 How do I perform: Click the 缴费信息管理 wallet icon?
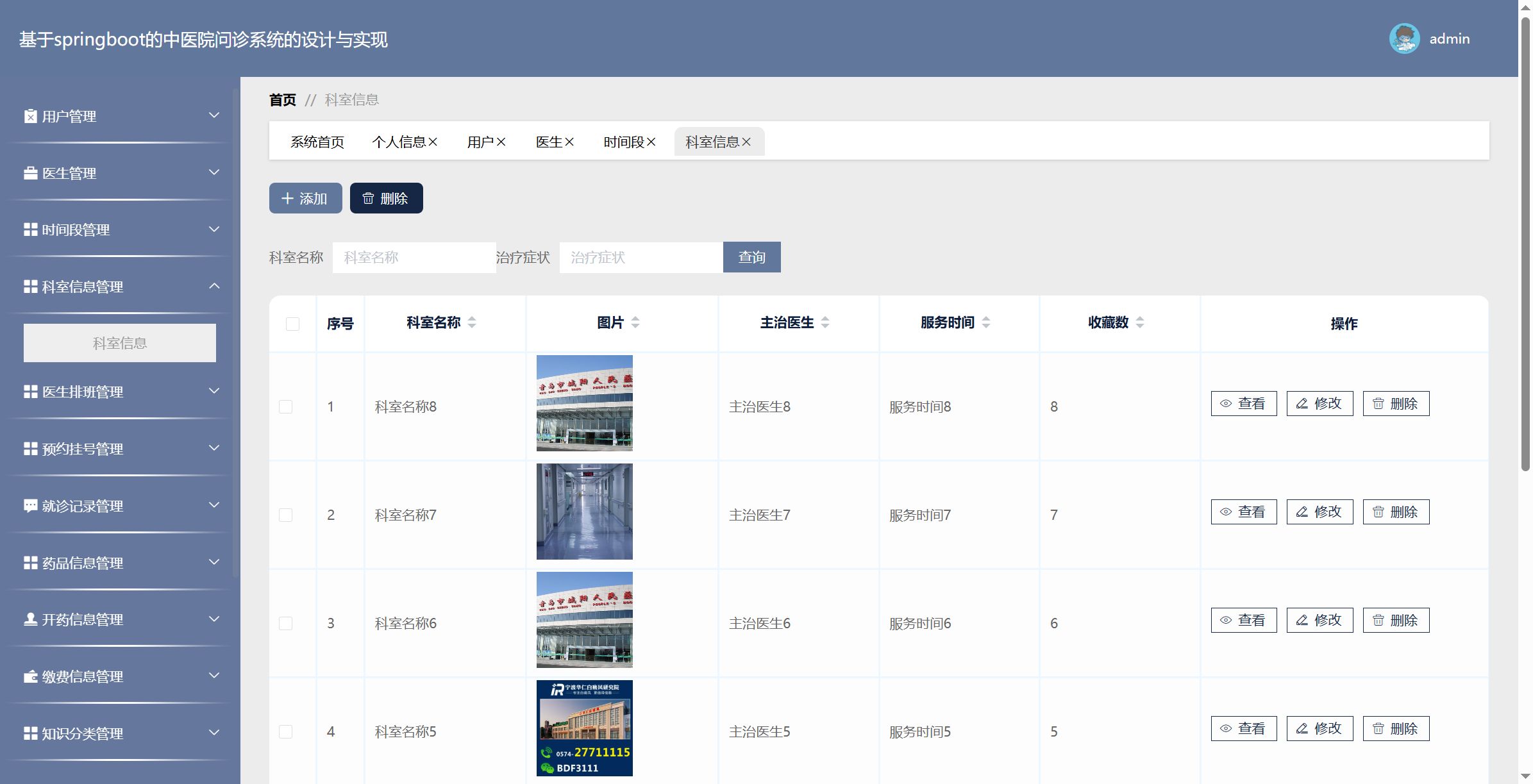30,676
